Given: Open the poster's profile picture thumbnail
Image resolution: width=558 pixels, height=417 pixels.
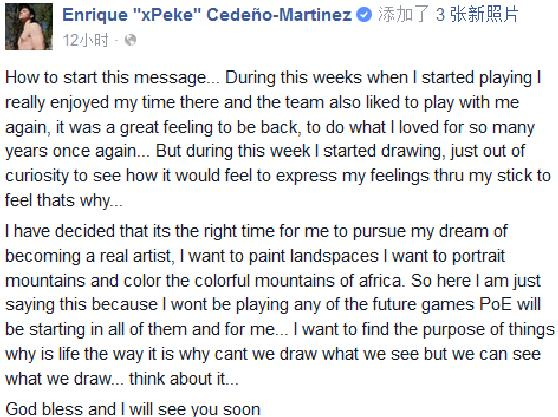Looking at the screenshot, I should pyautogui.click(x=29, y=27).
